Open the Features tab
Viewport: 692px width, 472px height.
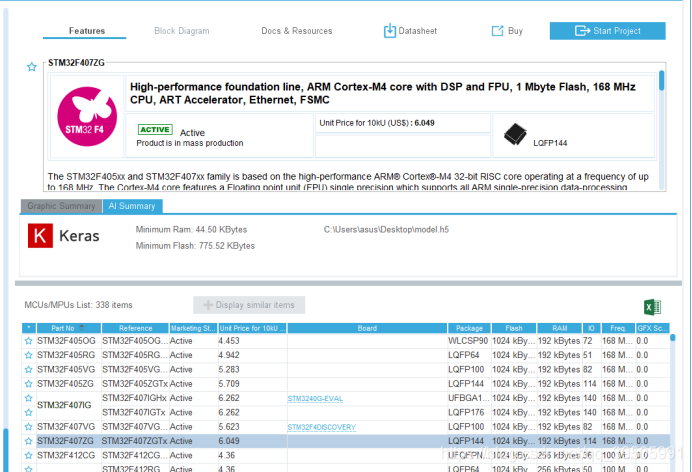[x=86, y=31]
